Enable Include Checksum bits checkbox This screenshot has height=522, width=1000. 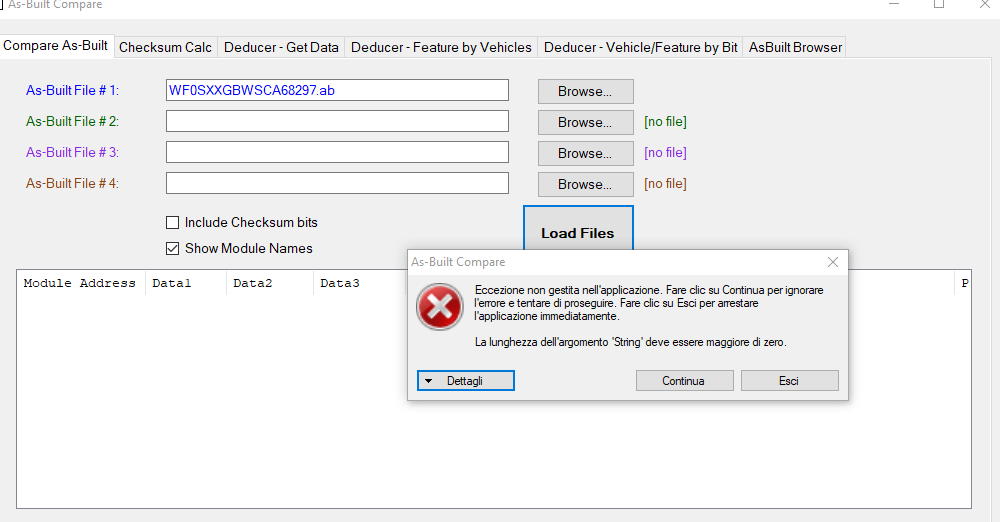click(x=173, y=222)
